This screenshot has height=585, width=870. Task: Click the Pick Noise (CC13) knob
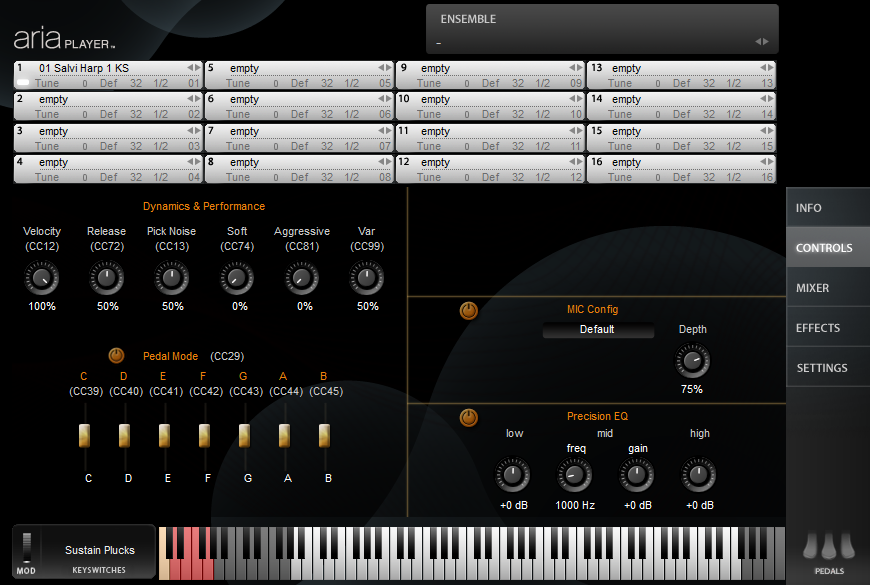click(171, 278)
